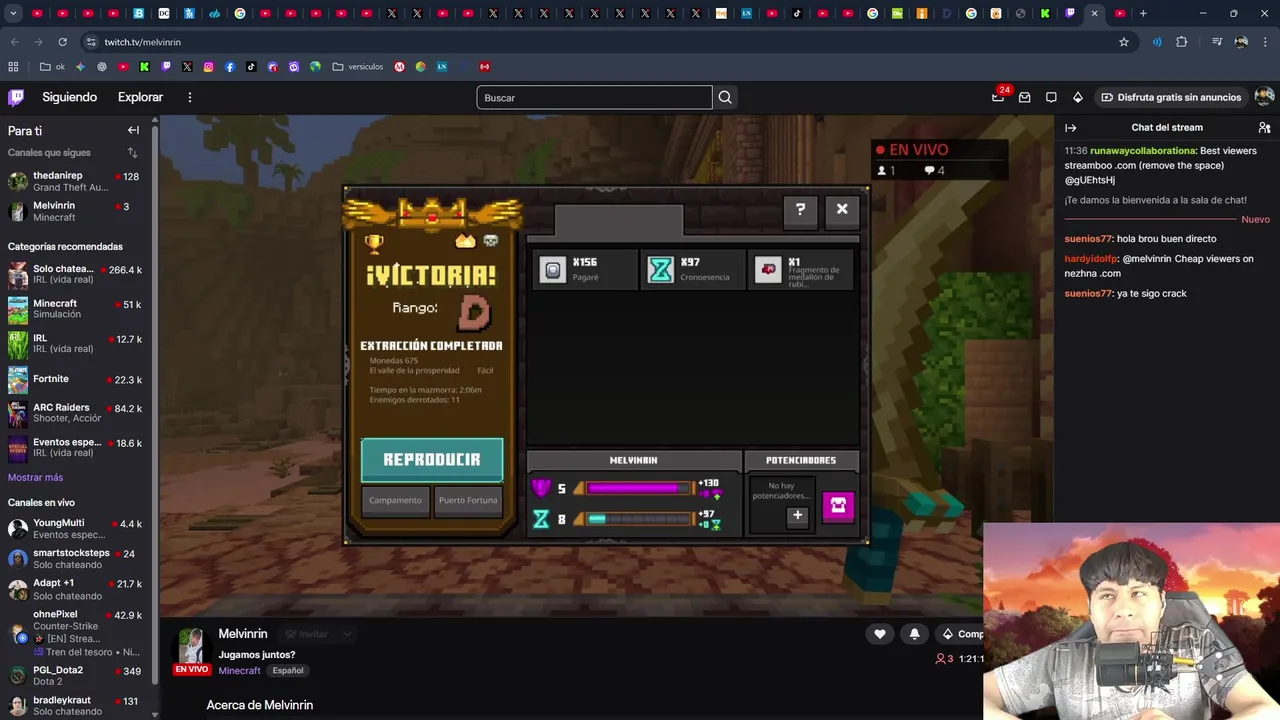Toggle notification bell for Melvinrin
The height and width of the screenshot is (720, 1280).
click(x=914, y=634)
